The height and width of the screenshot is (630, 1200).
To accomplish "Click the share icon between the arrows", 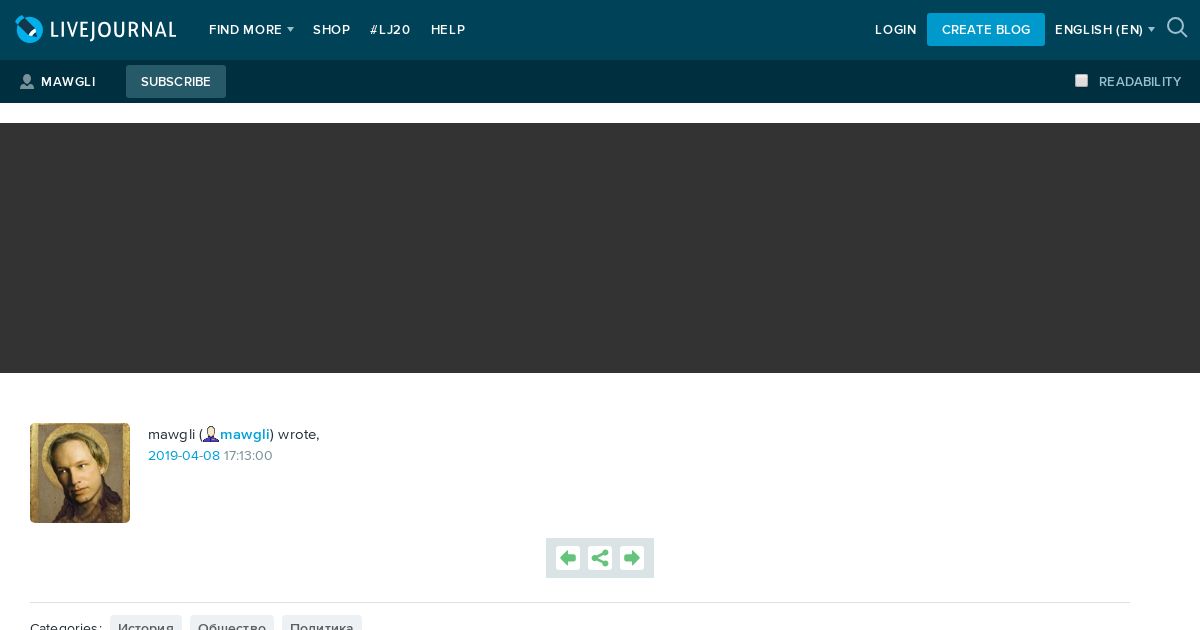I will pos(600,558).
